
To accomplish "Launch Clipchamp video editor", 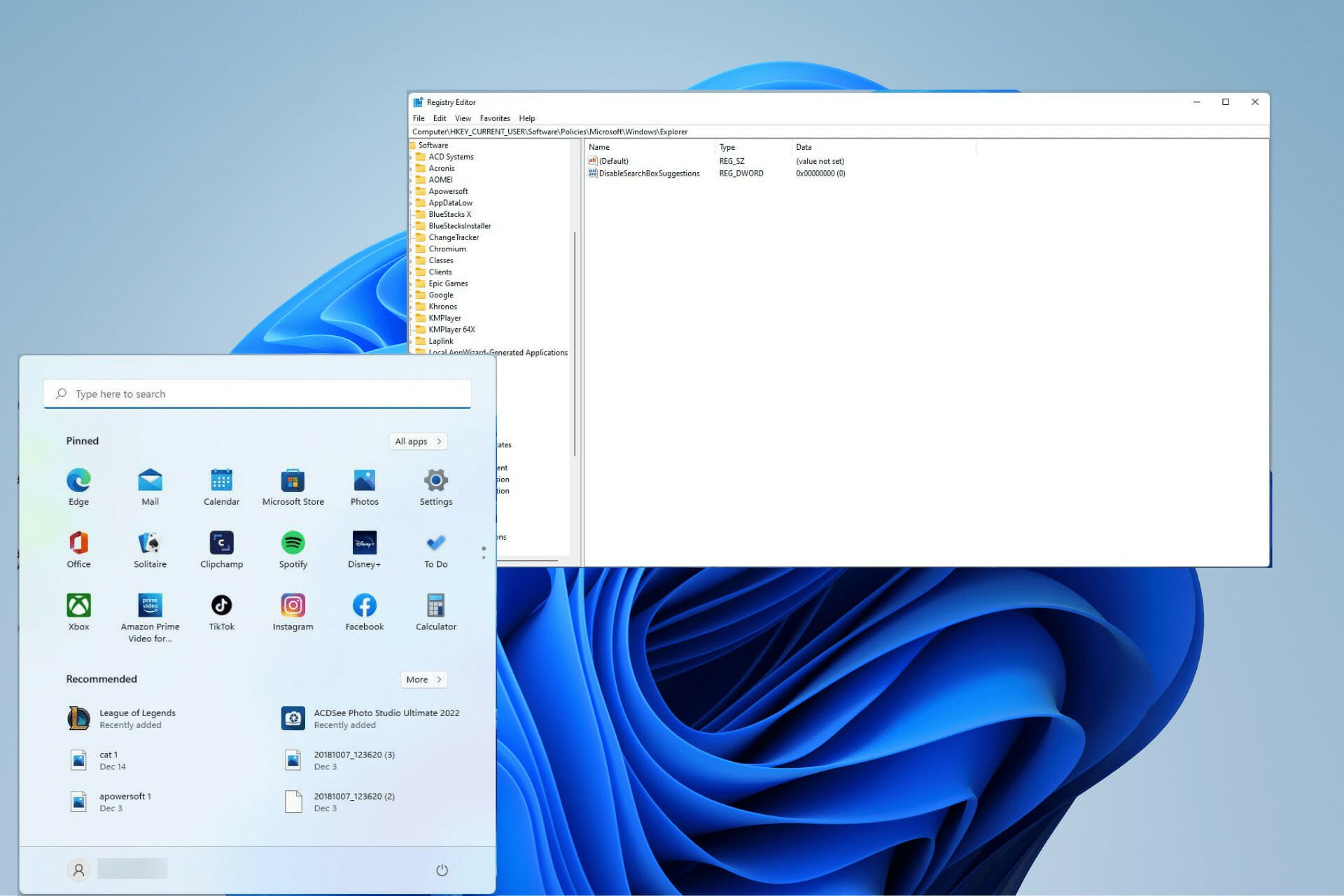I will (x=221, y=549).
